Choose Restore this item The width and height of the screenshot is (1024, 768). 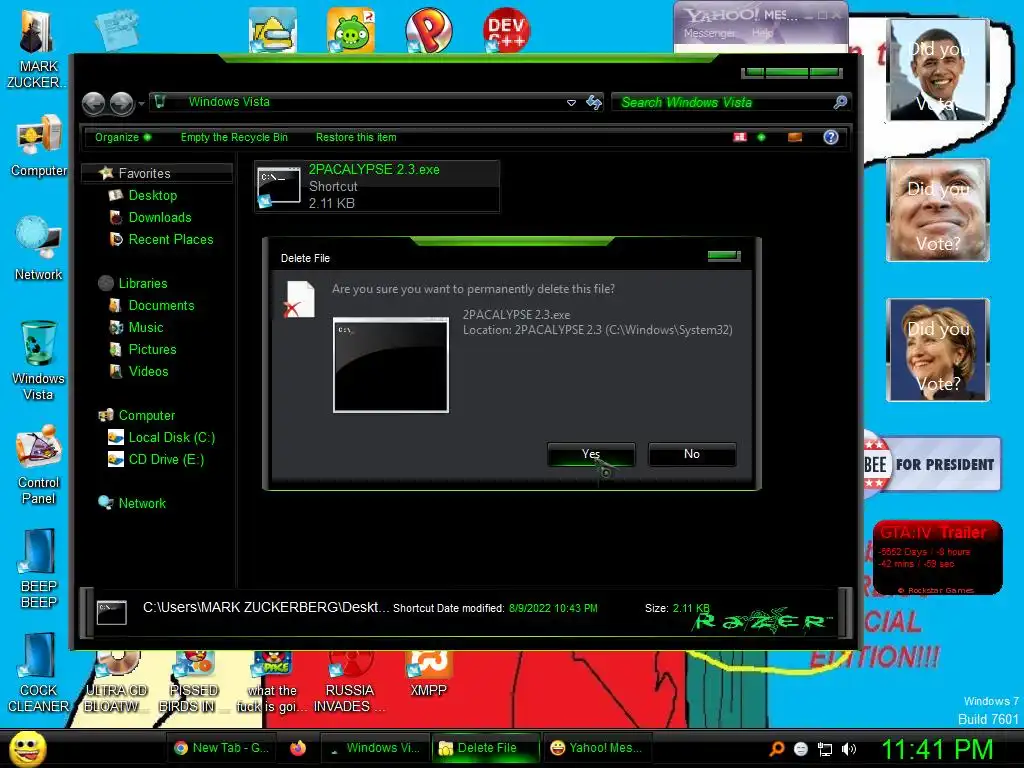coord(356,137)
